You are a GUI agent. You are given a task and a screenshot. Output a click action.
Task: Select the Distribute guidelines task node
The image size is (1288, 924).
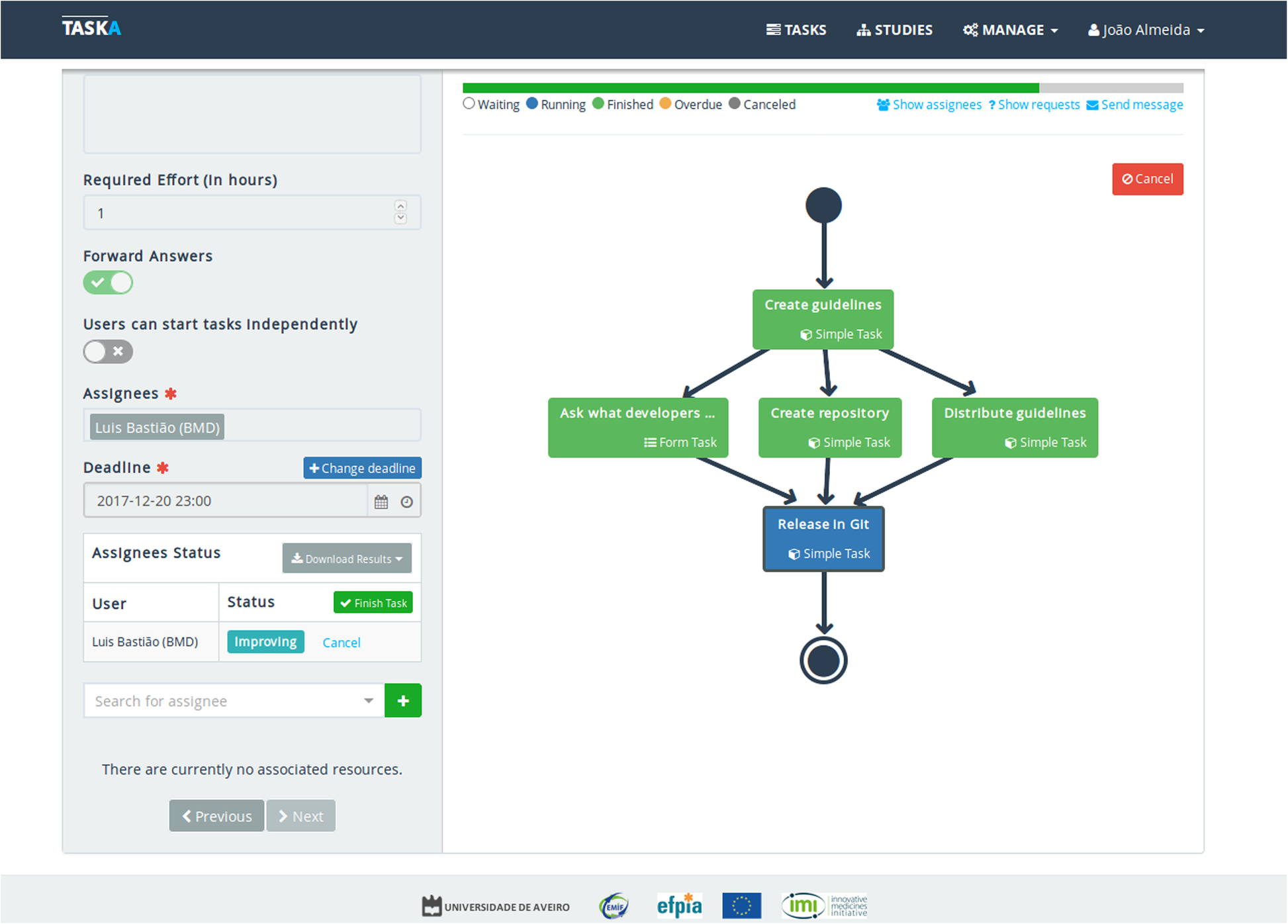pos(1015,428)
